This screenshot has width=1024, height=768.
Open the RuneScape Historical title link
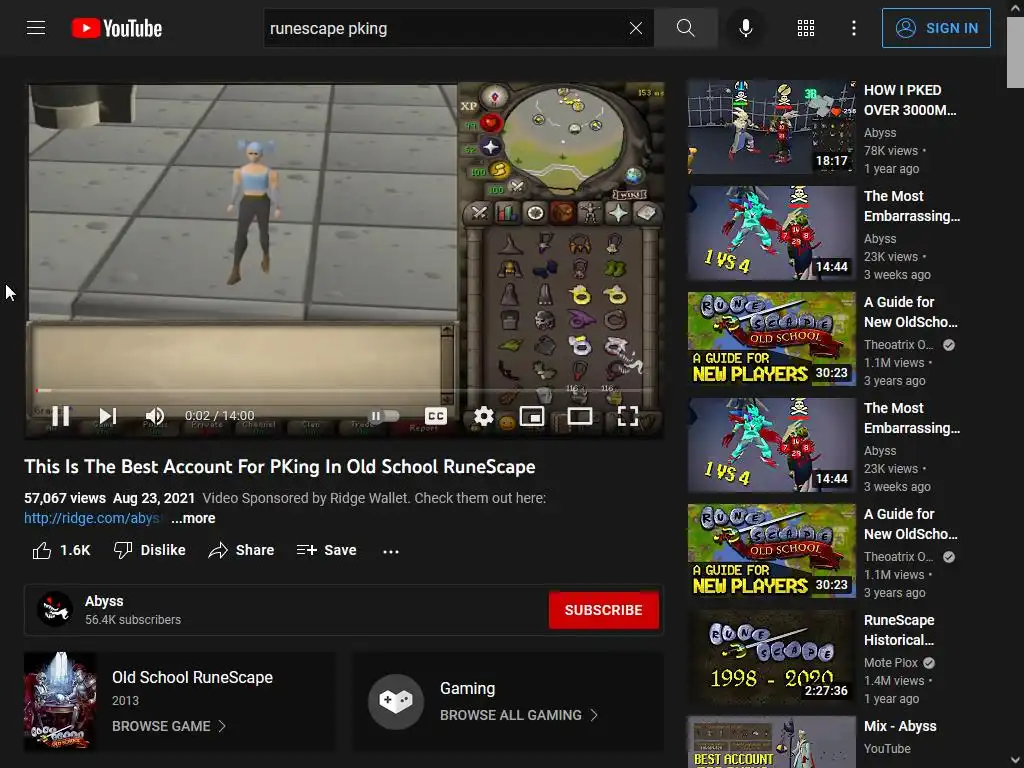click(x=899, y=630)
